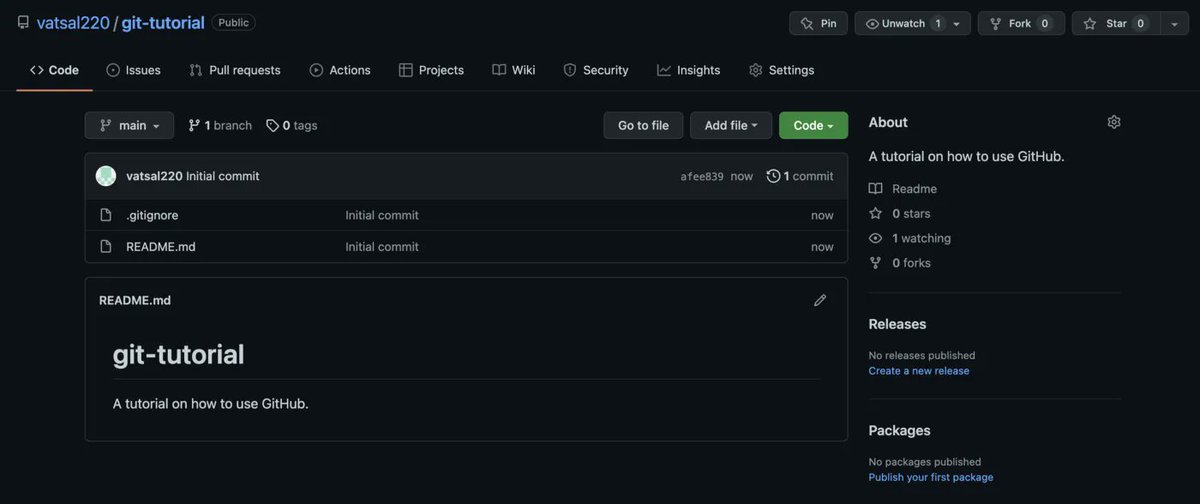1200x504 pixels.
Task: Go to Pull requests tab
Action: coord(235,70)
